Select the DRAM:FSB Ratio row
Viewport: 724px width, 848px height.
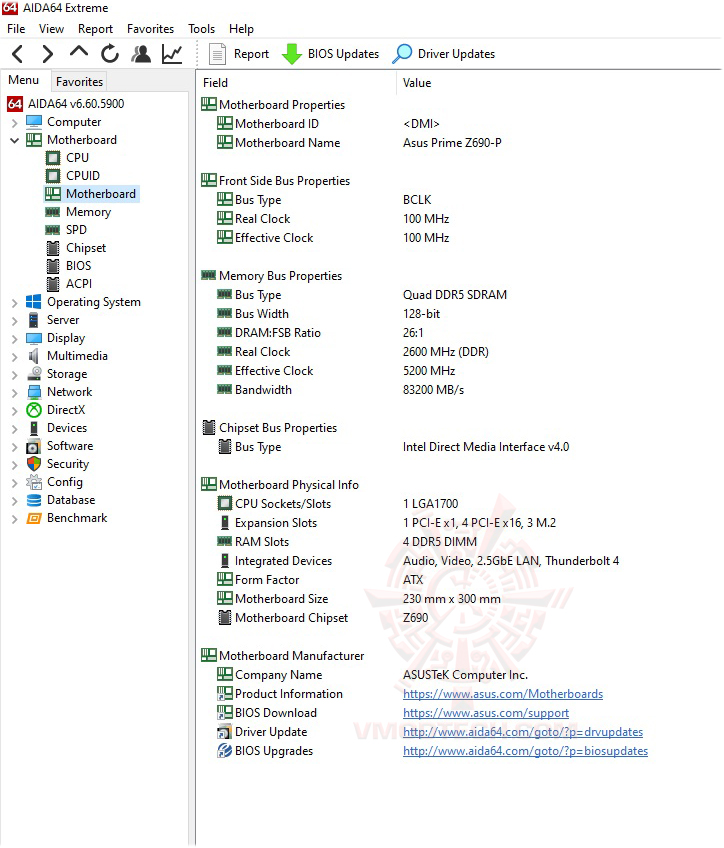click(460, 333)
